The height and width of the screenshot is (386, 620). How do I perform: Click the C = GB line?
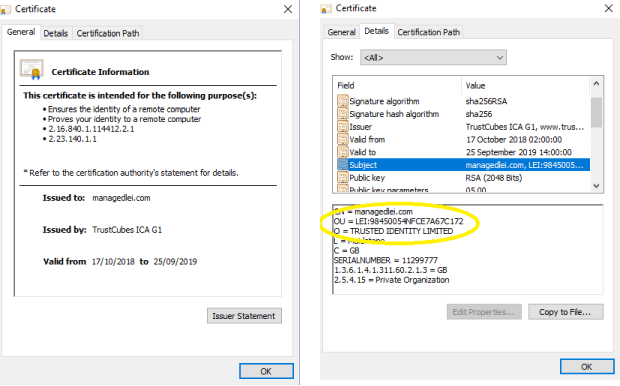(346, 250)
